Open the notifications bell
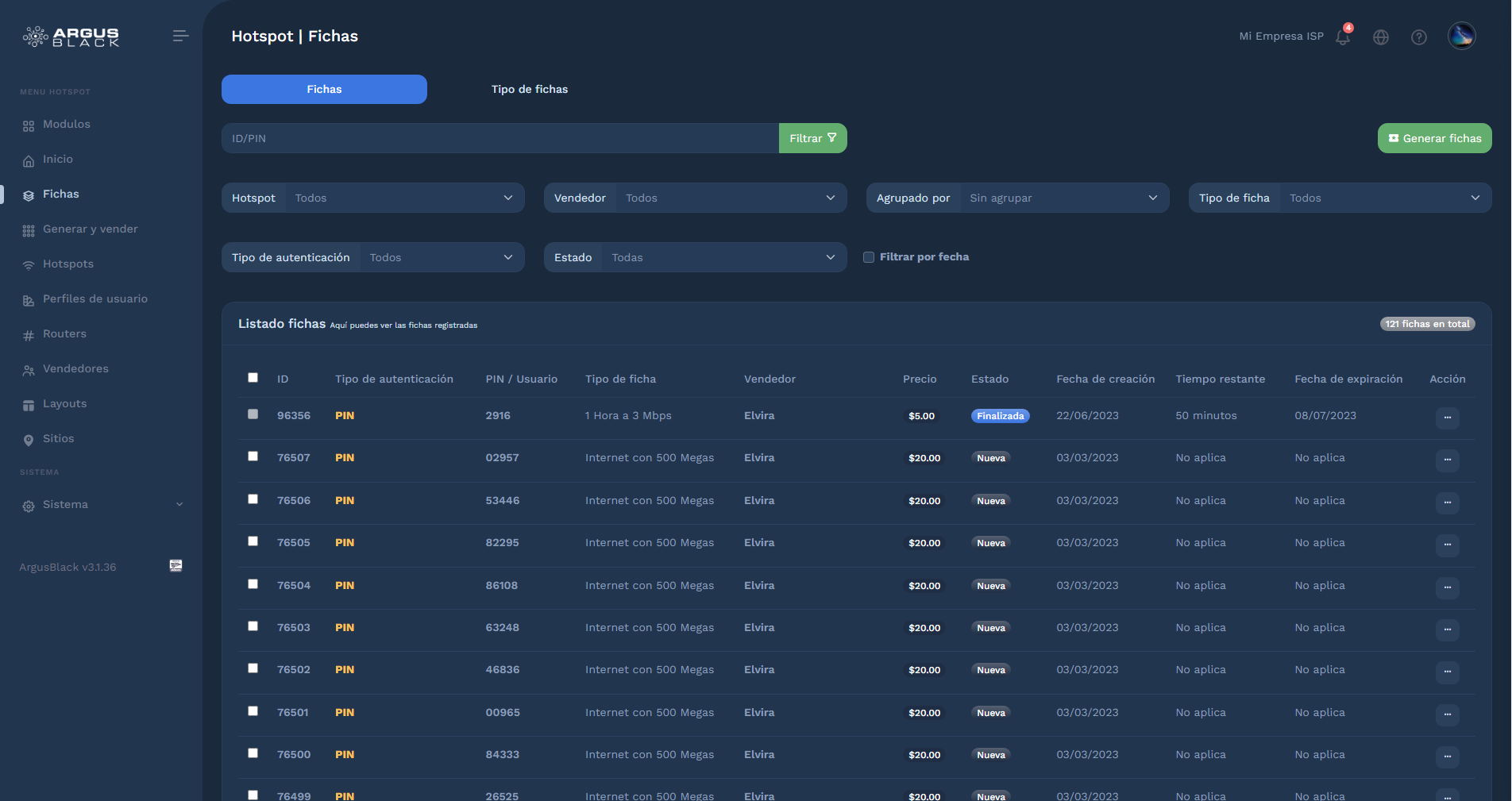The image size is (1512, 801). point(1343,37)
